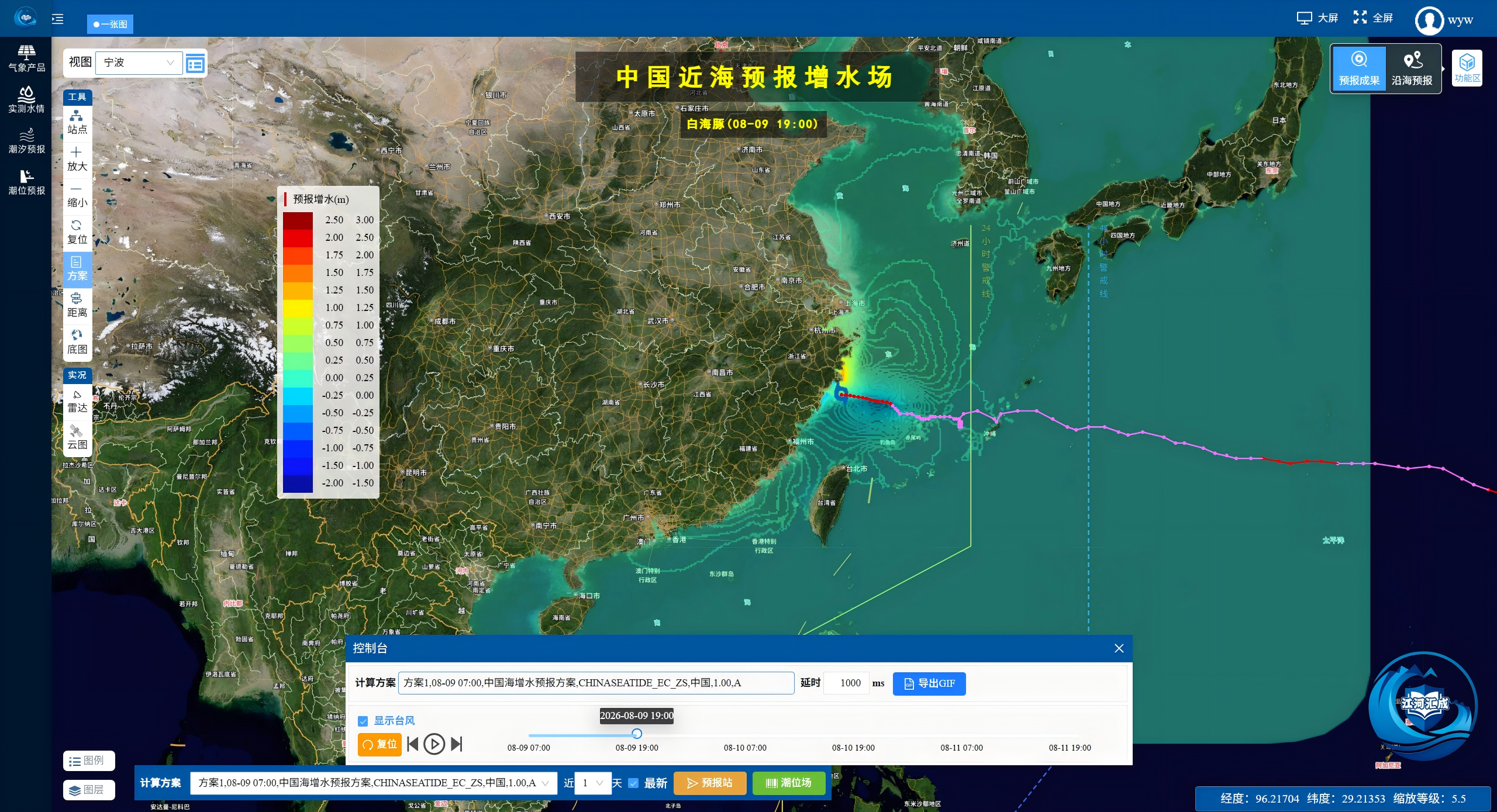Click the 预报站 button

tap(709, 783)
